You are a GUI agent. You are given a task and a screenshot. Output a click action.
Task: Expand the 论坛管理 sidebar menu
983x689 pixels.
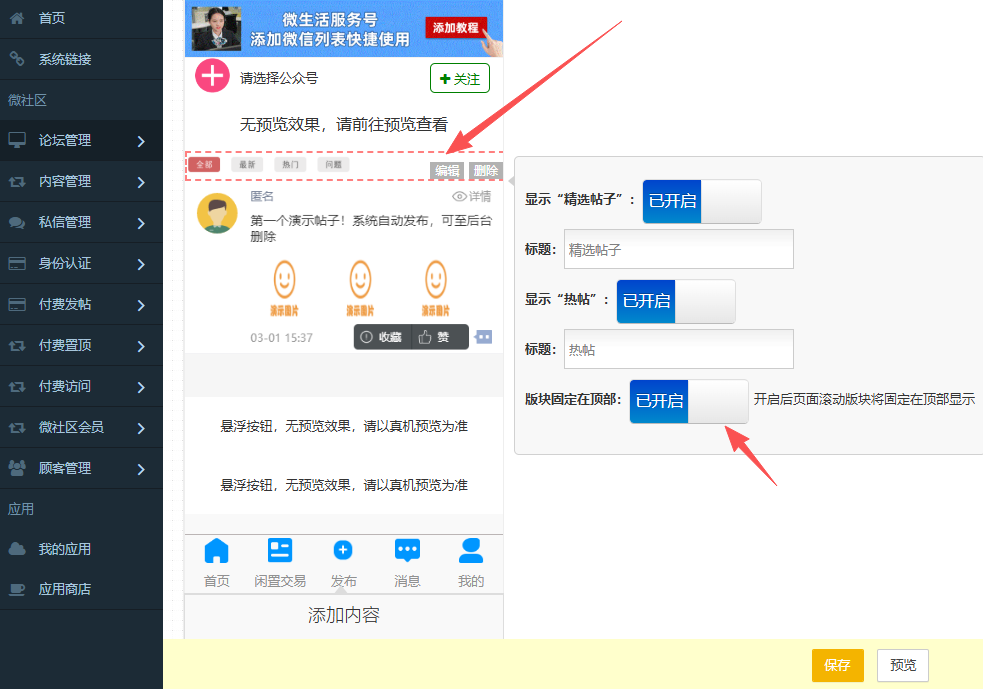pos(81,141)
